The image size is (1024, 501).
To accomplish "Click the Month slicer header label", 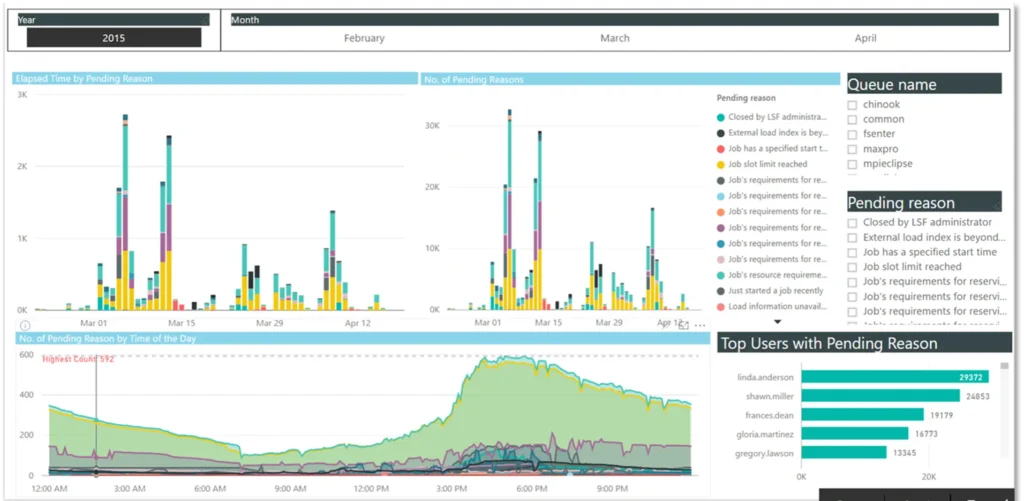I will pos(245,20).
